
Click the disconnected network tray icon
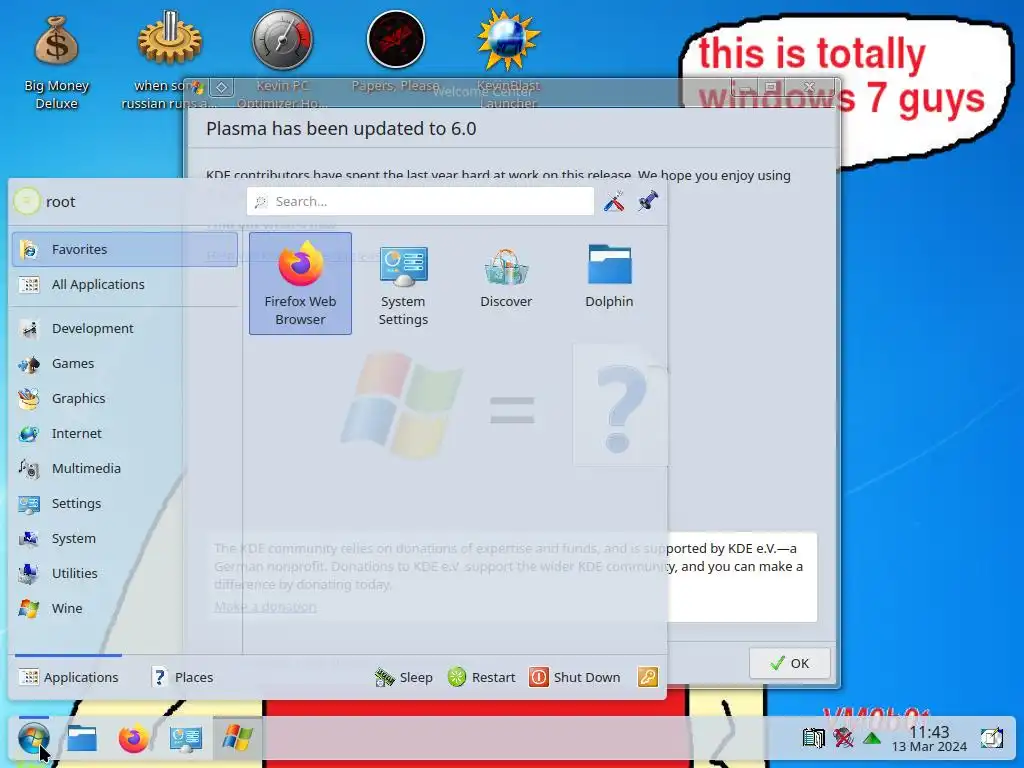click(843, 739)
